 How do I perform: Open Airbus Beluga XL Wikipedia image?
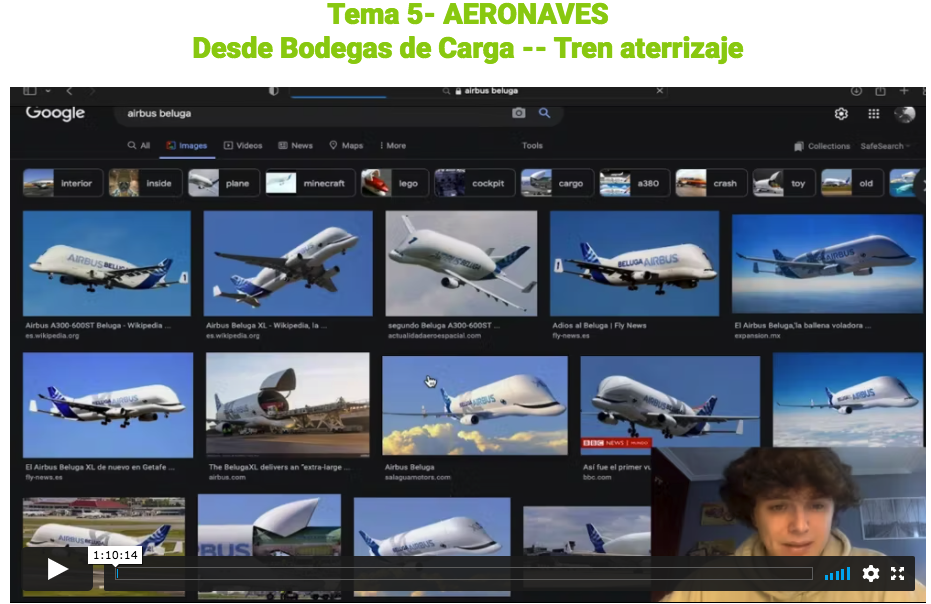[288, 263]
